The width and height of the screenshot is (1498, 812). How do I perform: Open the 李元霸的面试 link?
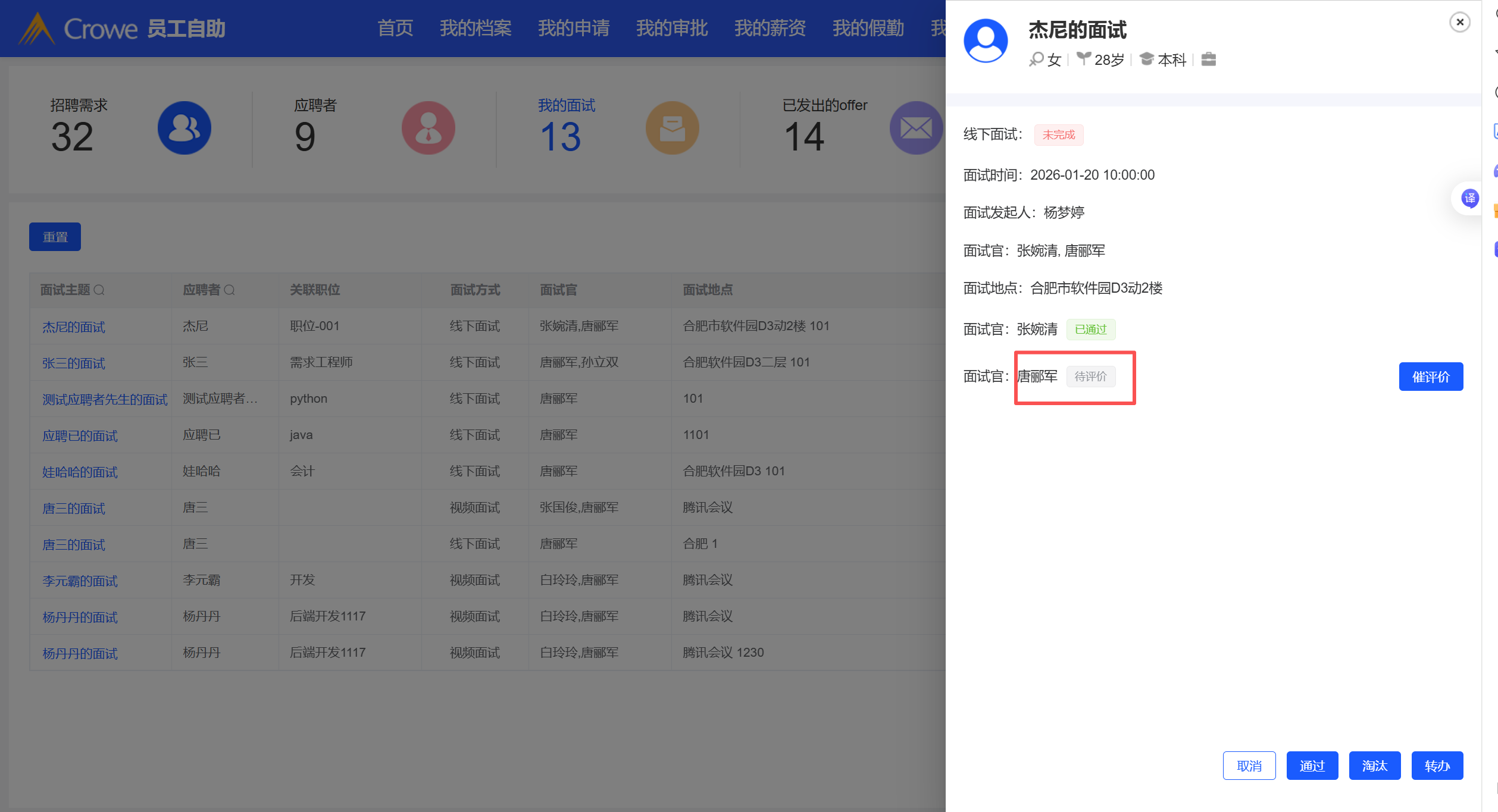(x=80, y=581)
